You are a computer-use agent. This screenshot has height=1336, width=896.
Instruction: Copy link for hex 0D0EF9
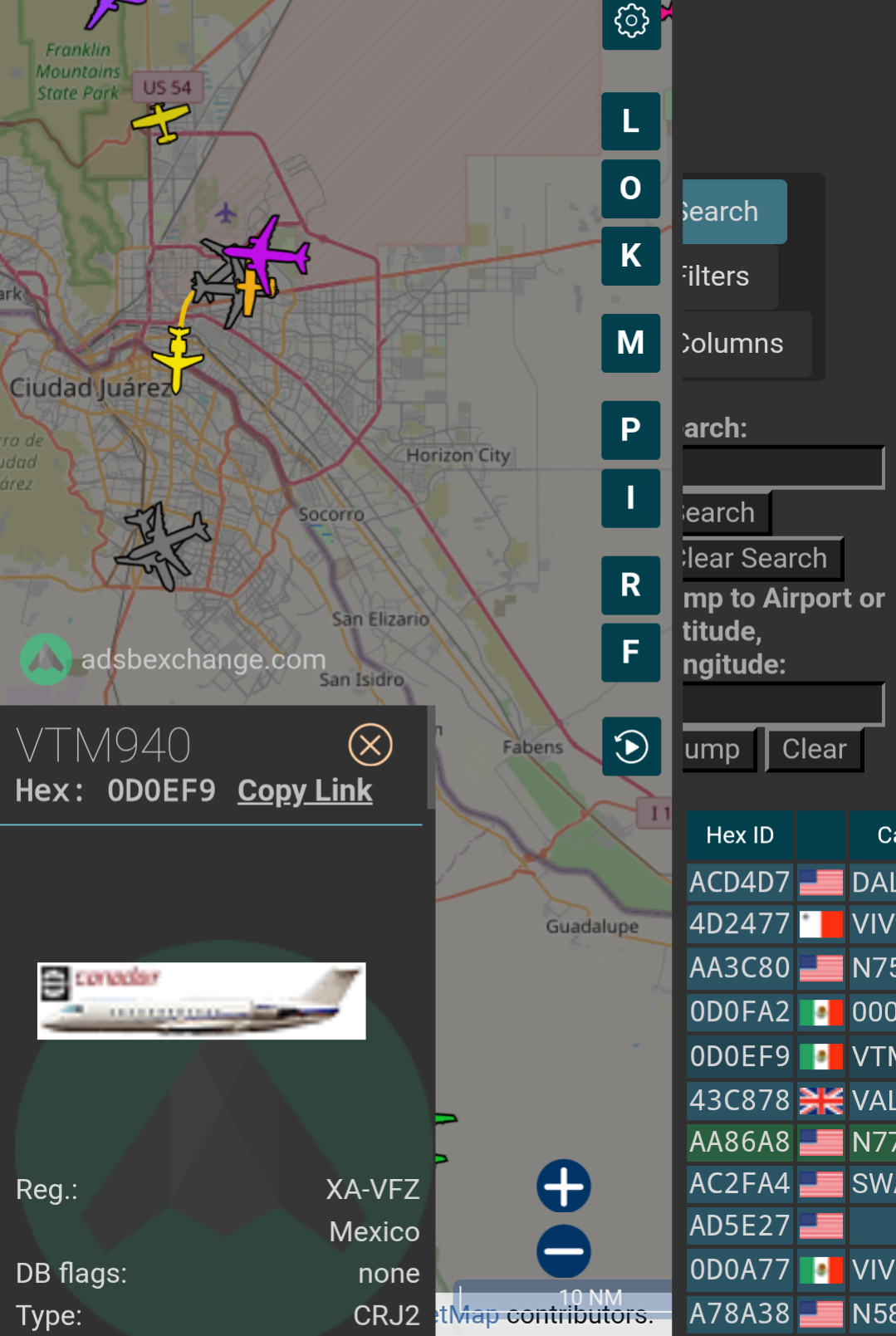[305, 790]
